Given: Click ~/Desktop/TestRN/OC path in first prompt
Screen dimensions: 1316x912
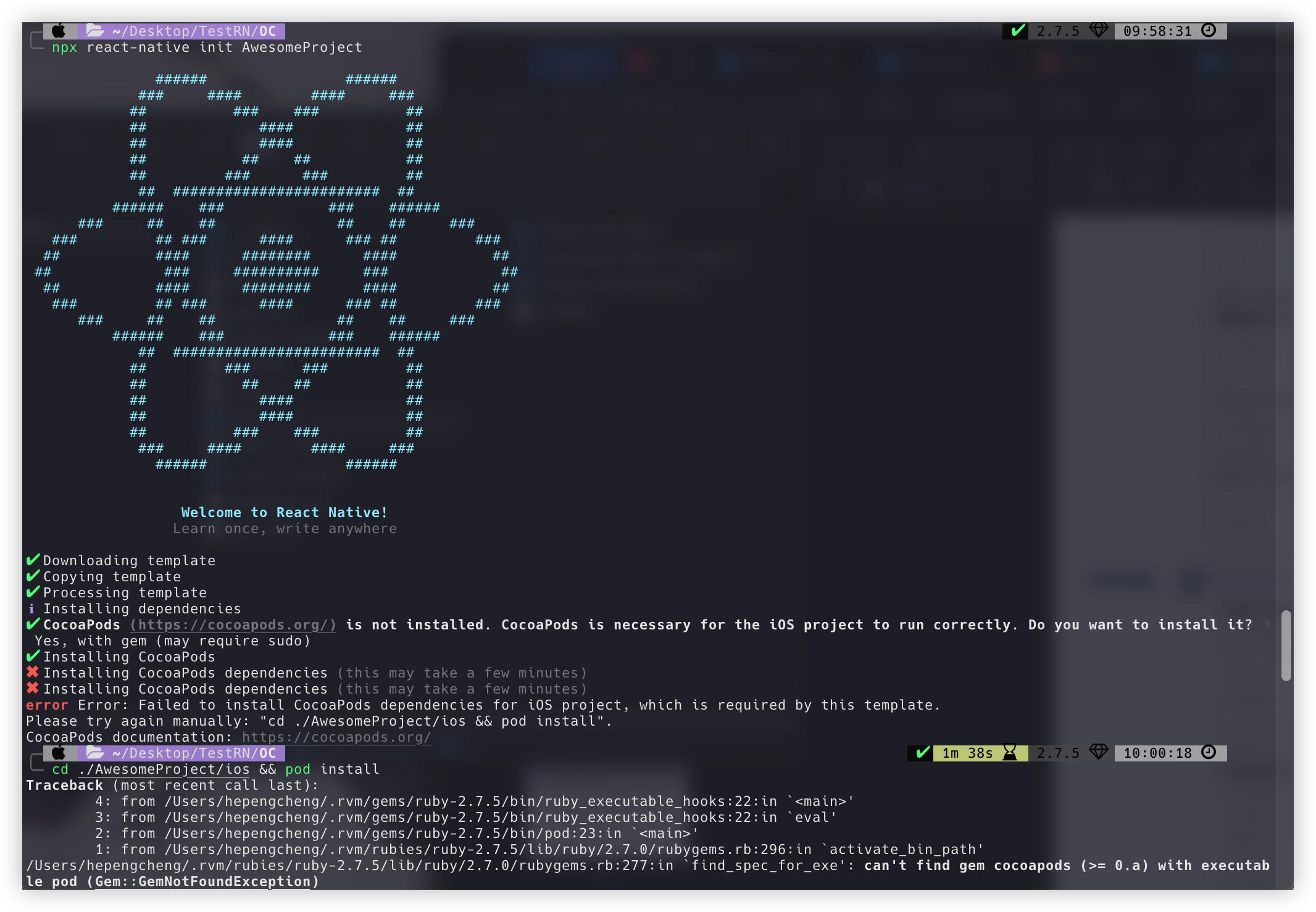Looking at the screenshot, I should coord(194,31).
